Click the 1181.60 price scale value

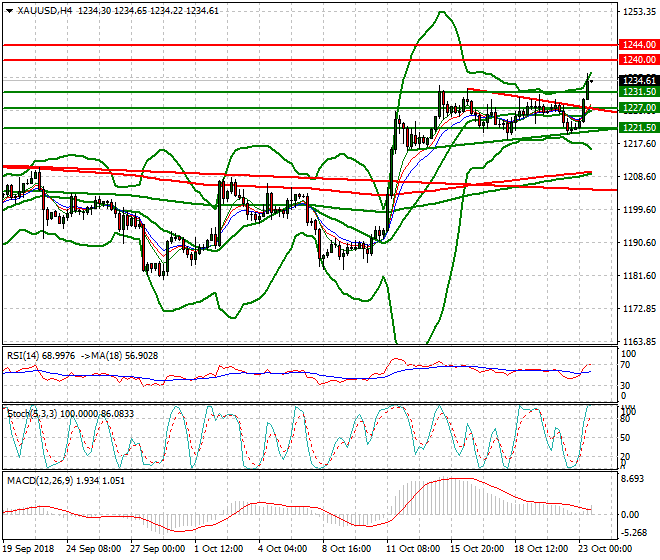coord(639,276)
